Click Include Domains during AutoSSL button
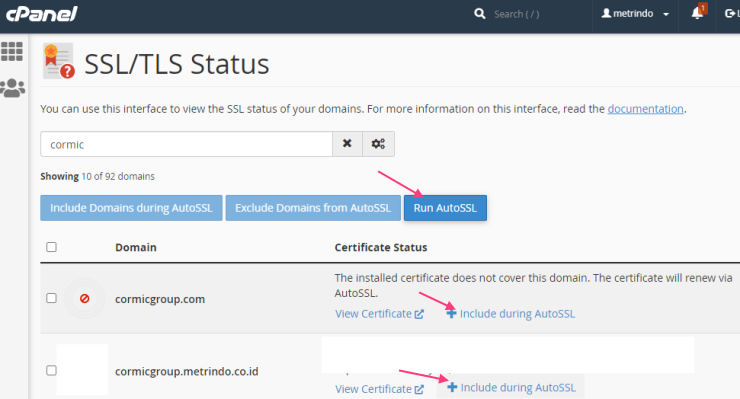Viewport: 740px width, 399px height. (131, 208)
